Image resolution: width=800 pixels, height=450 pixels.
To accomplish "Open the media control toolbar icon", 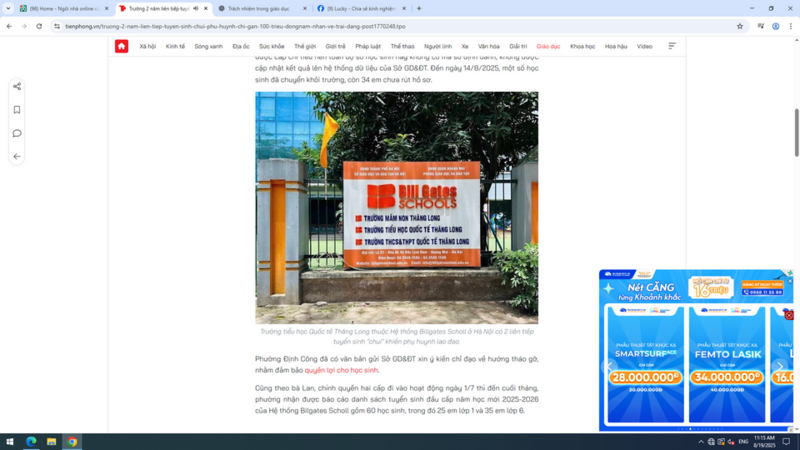I will [x=761, y=27].
